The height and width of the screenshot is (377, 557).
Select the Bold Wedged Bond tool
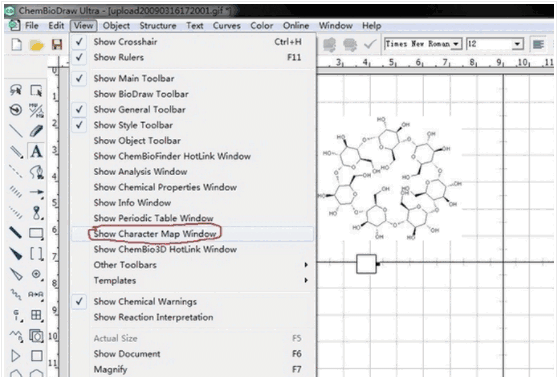pyautogui.click(x=16, y=254)
